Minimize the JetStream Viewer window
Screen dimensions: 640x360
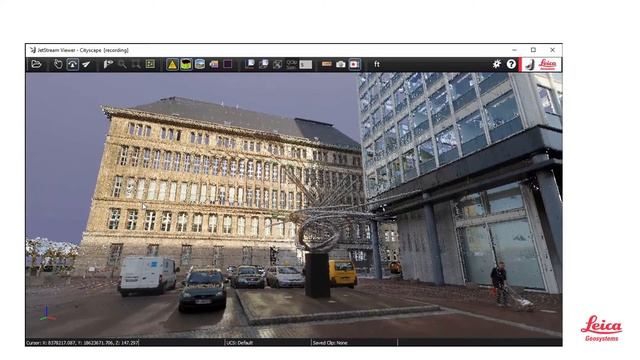click(x=514, y=50)
